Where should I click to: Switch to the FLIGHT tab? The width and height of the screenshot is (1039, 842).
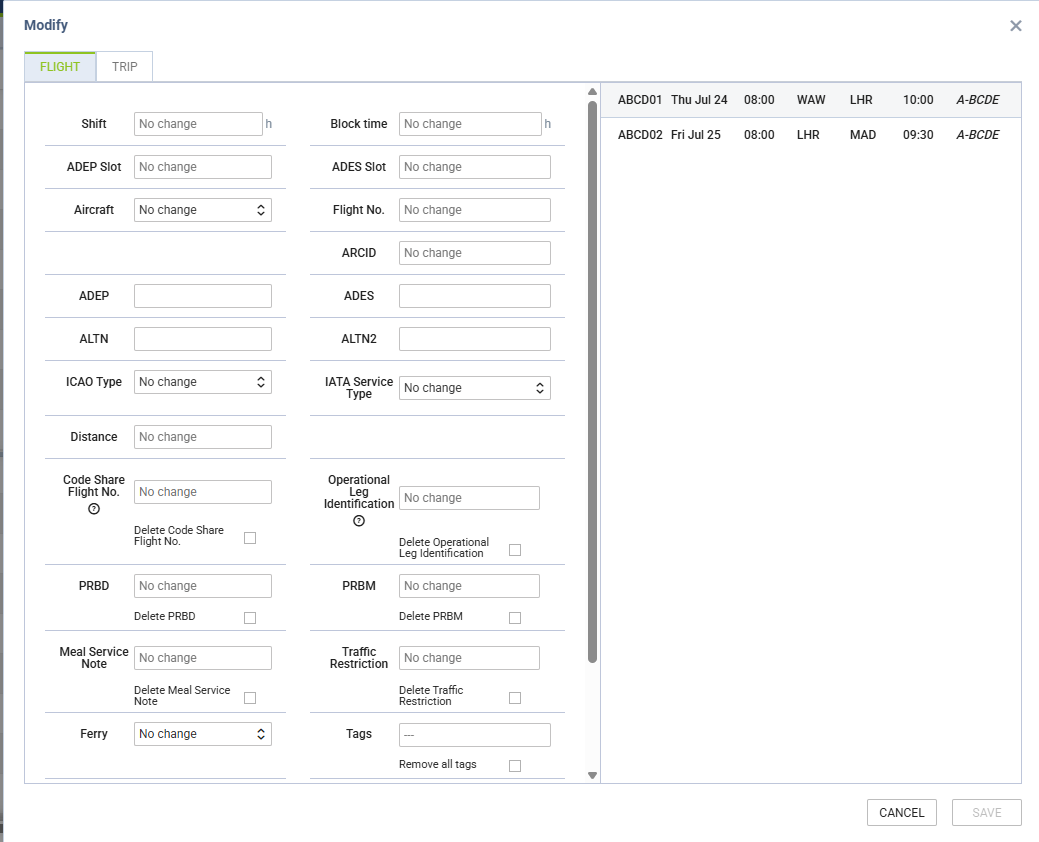pyautogui.click(x=60, y=67)
